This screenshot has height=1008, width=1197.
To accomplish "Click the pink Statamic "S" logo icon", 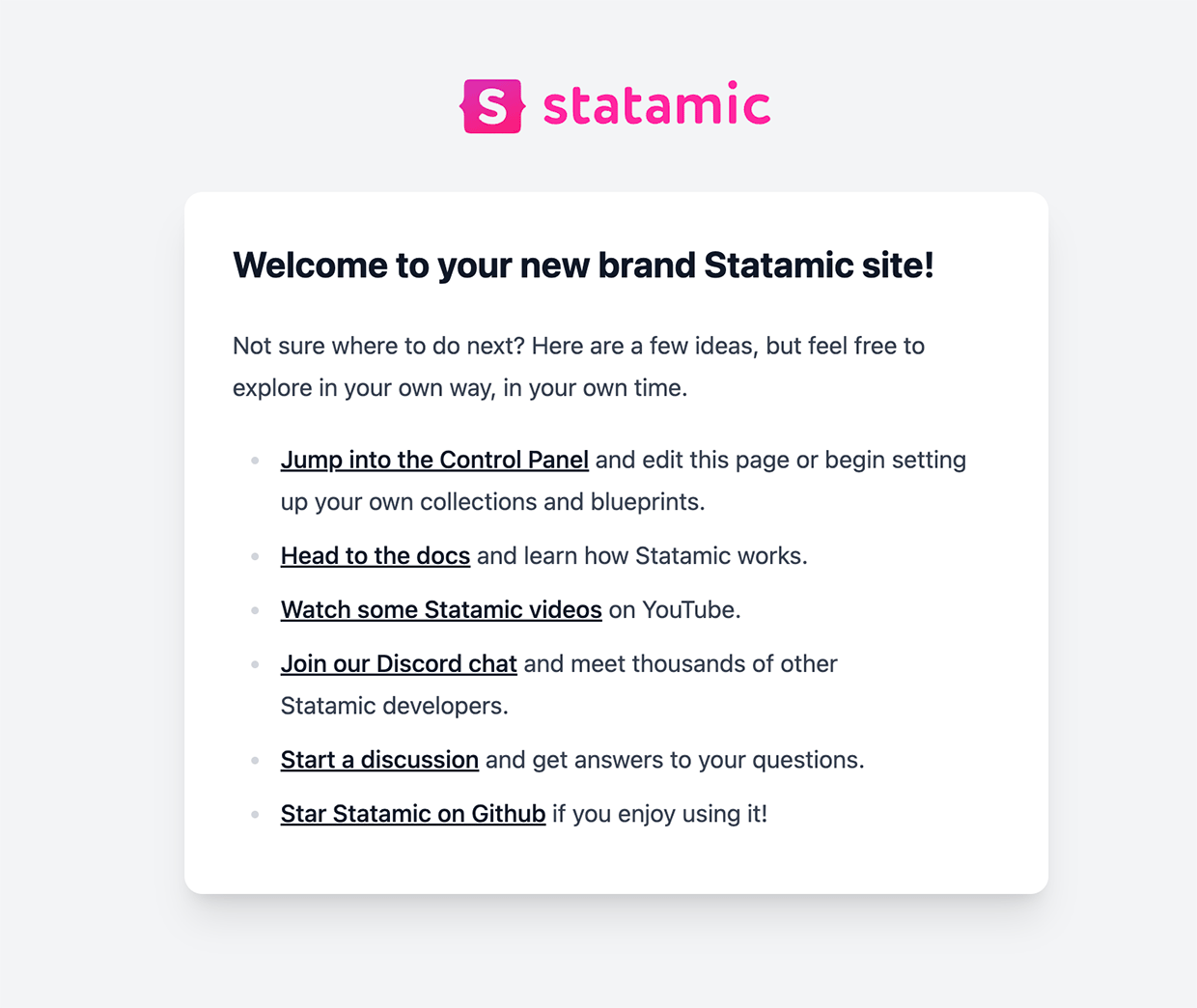I will (492, 104).
